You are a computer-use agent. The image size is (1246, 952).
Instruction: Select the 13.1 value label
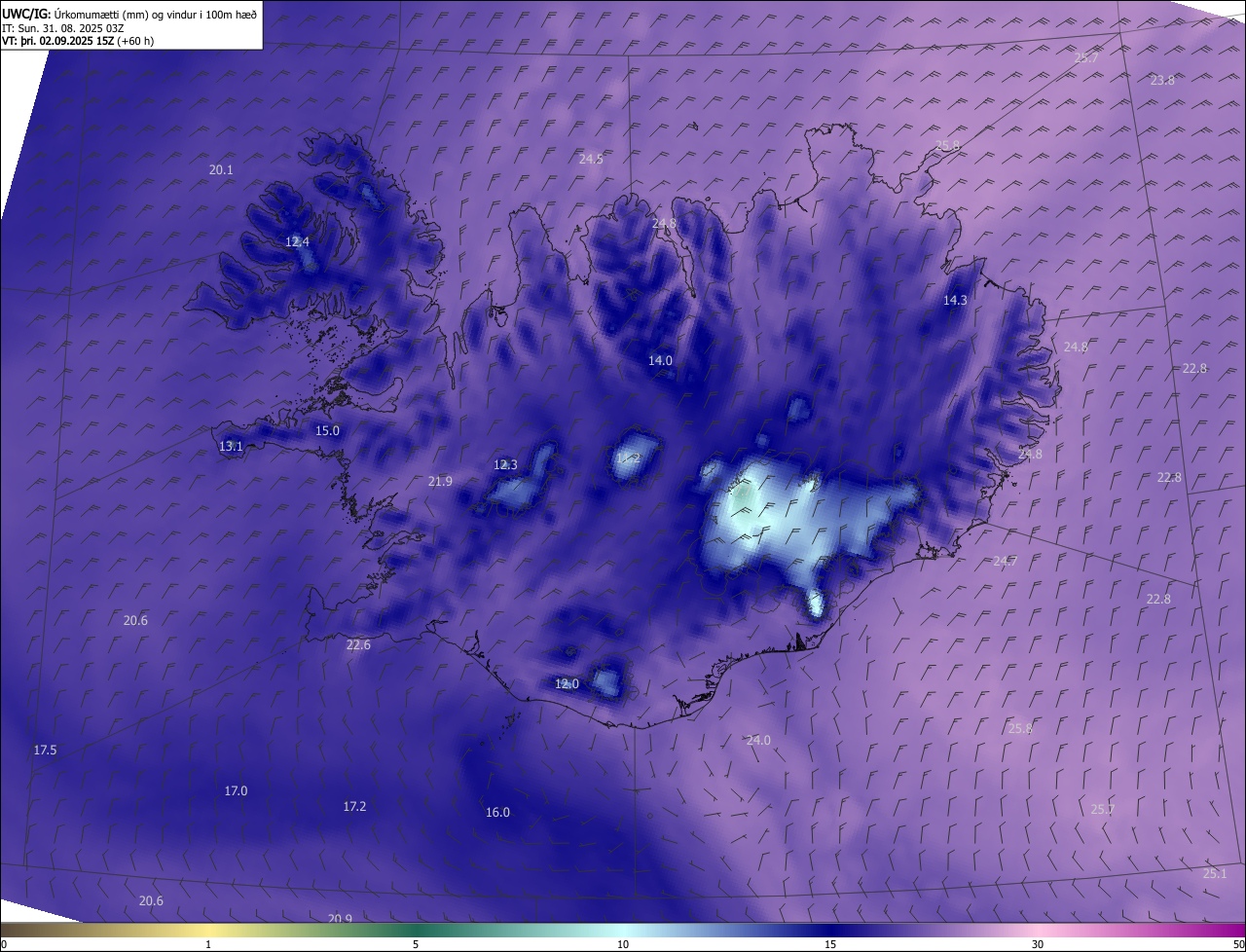(x=231, y=446)
